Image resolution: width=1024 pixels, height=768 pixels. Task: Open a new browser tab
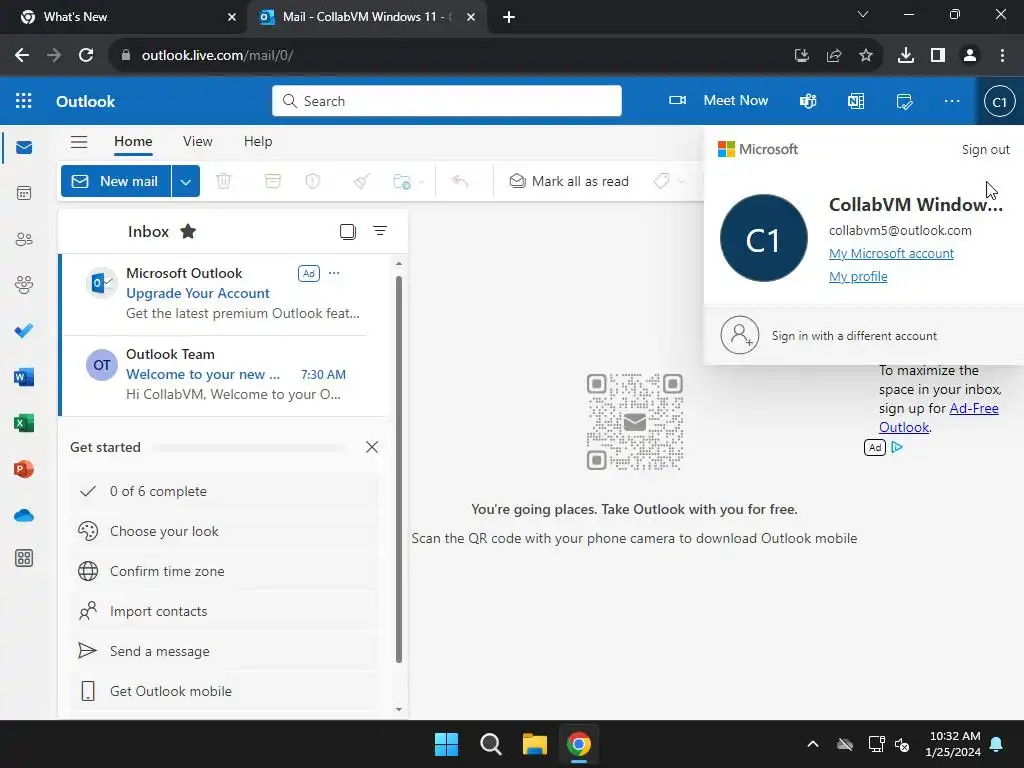coord(509,17)
